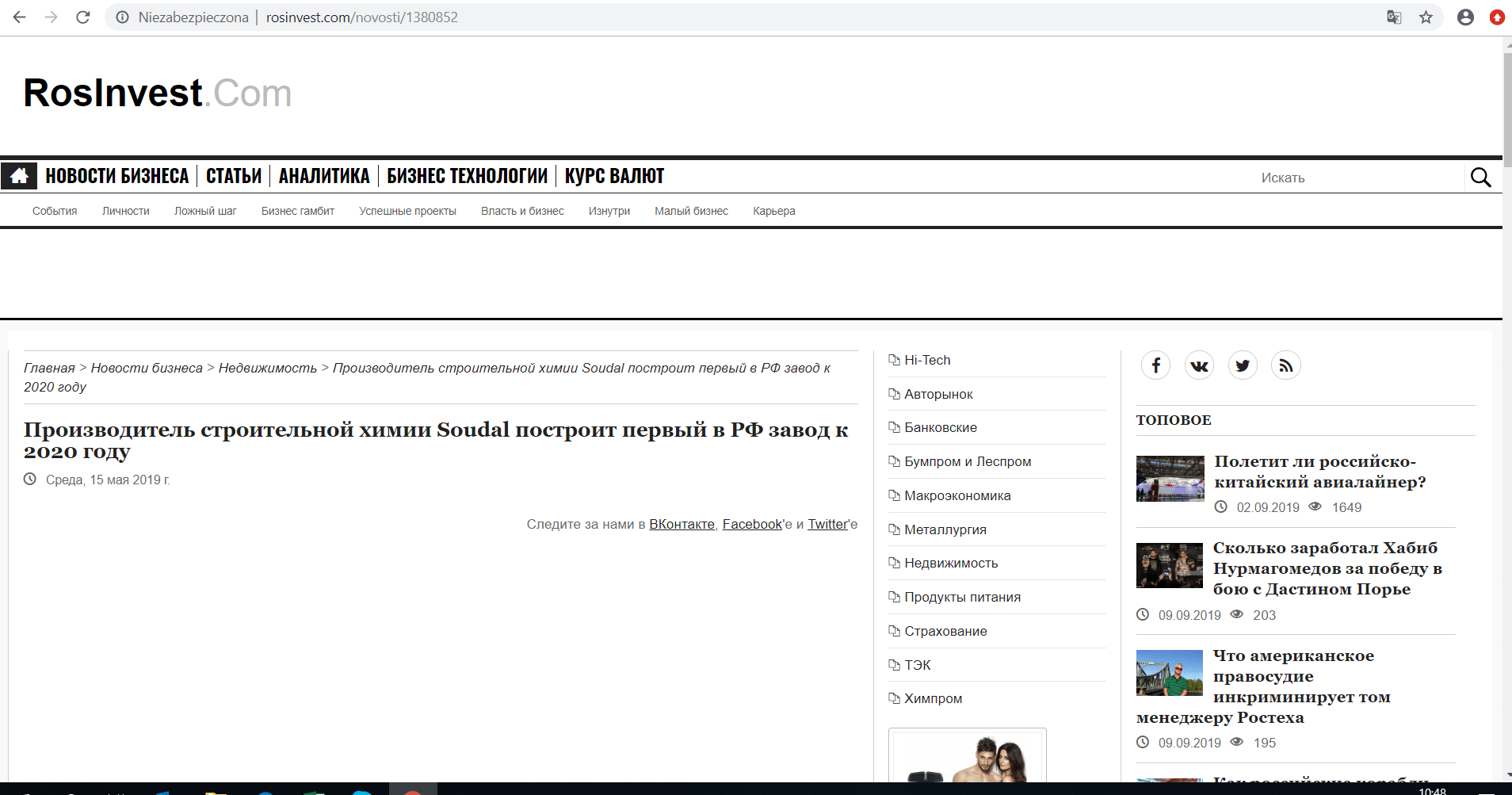Click the Главная breadcrumb link

pyautogui.click(x=49, y=368)
